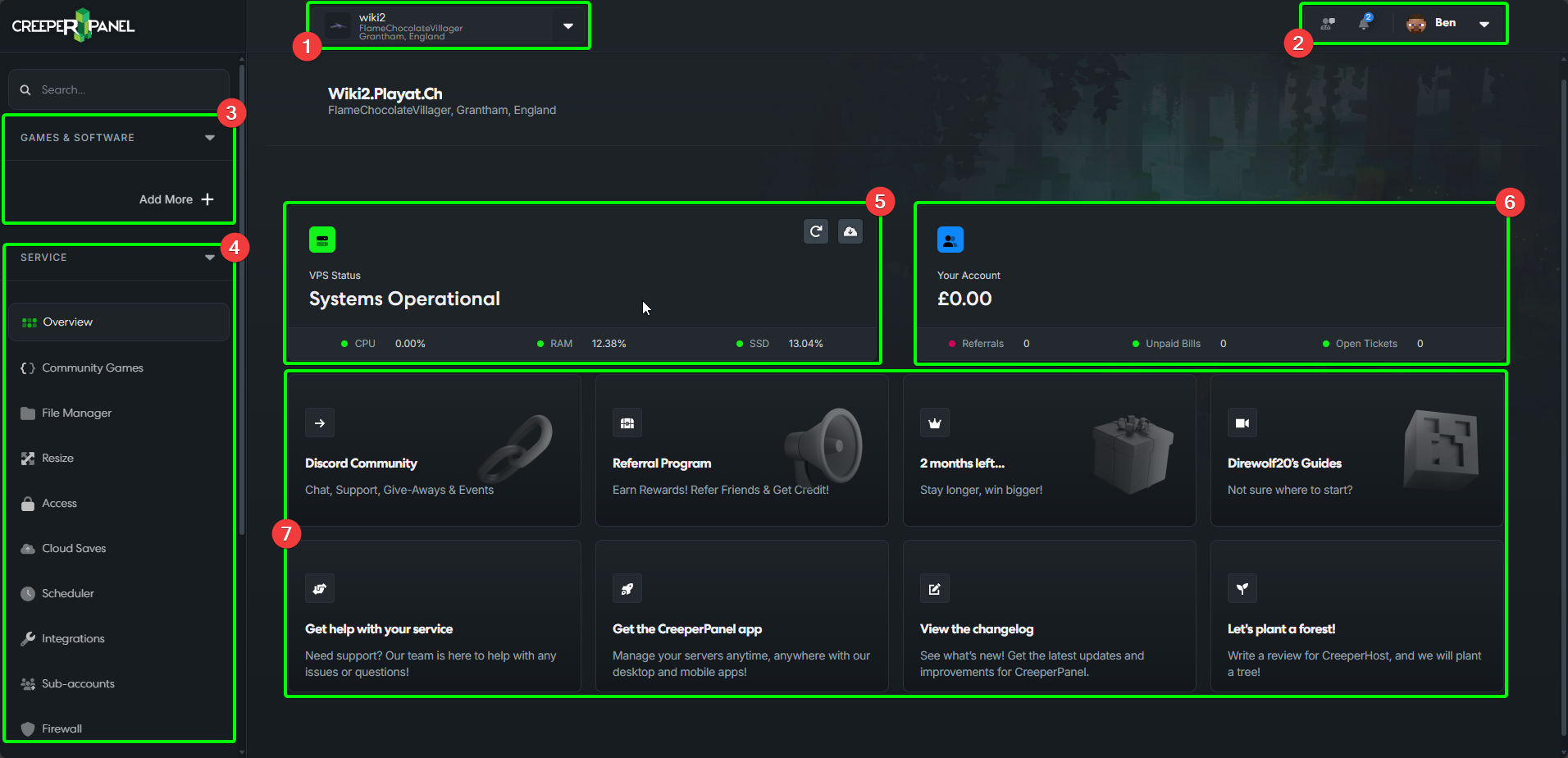
Task: Click the Access lock icon
Action: click(x=28, y=504)
